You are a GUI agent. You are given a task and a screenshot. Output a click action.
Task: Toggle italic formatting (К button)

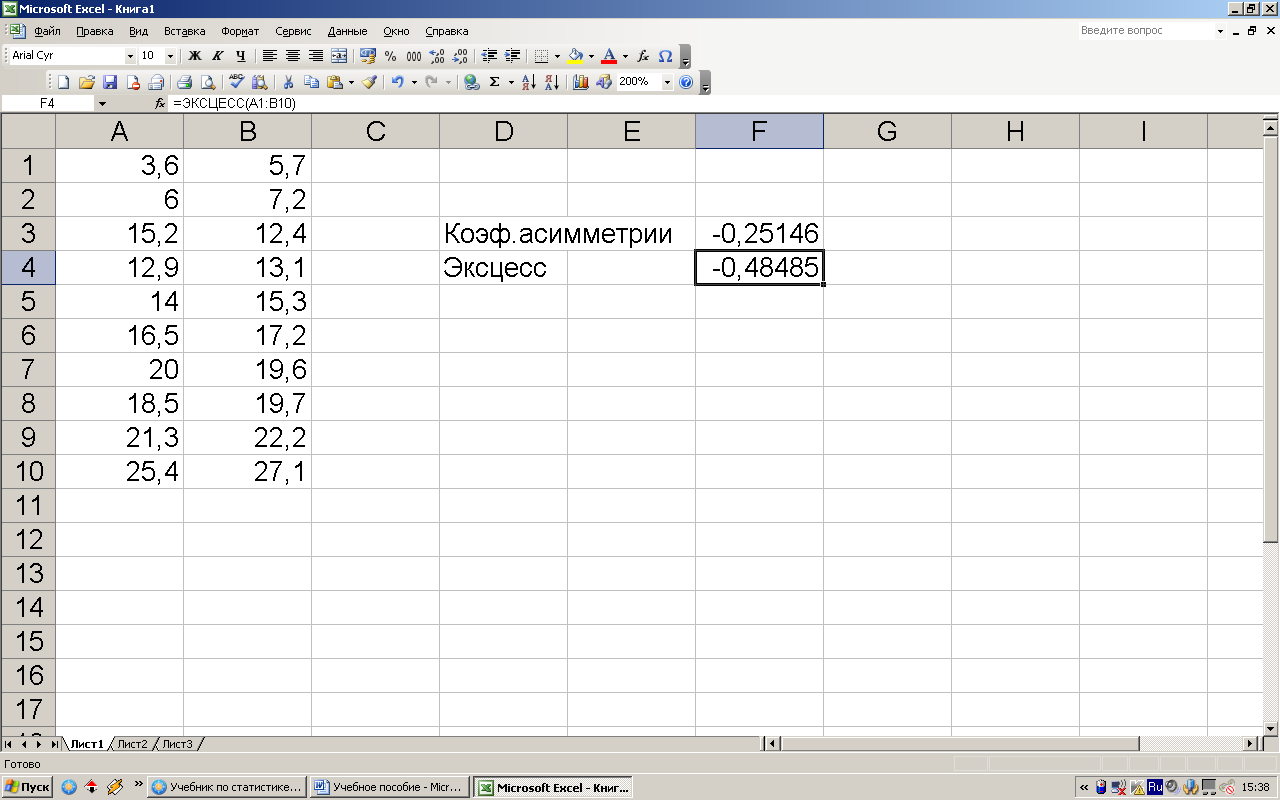point(217,56)
